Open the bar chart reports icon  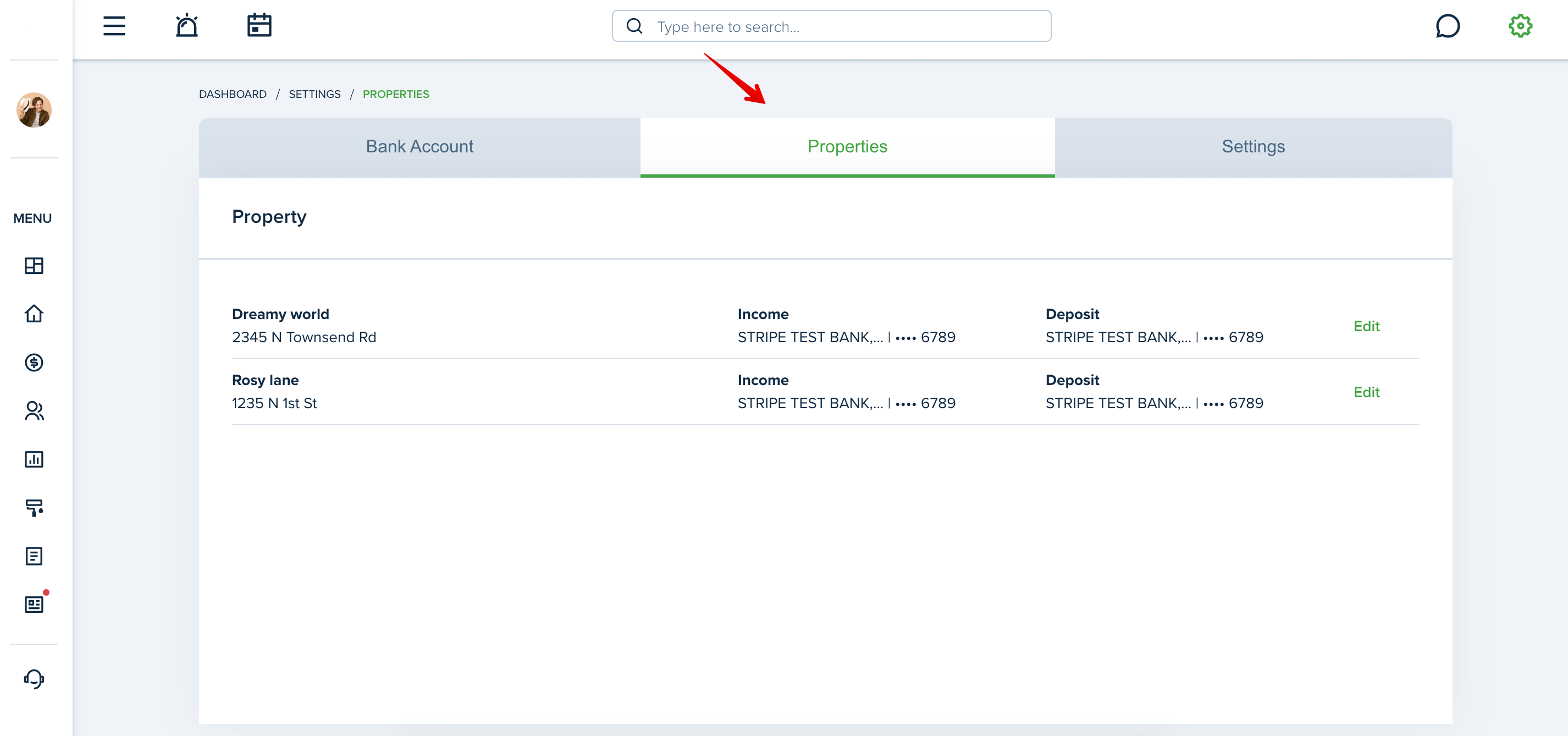click(x=34, y=460)
